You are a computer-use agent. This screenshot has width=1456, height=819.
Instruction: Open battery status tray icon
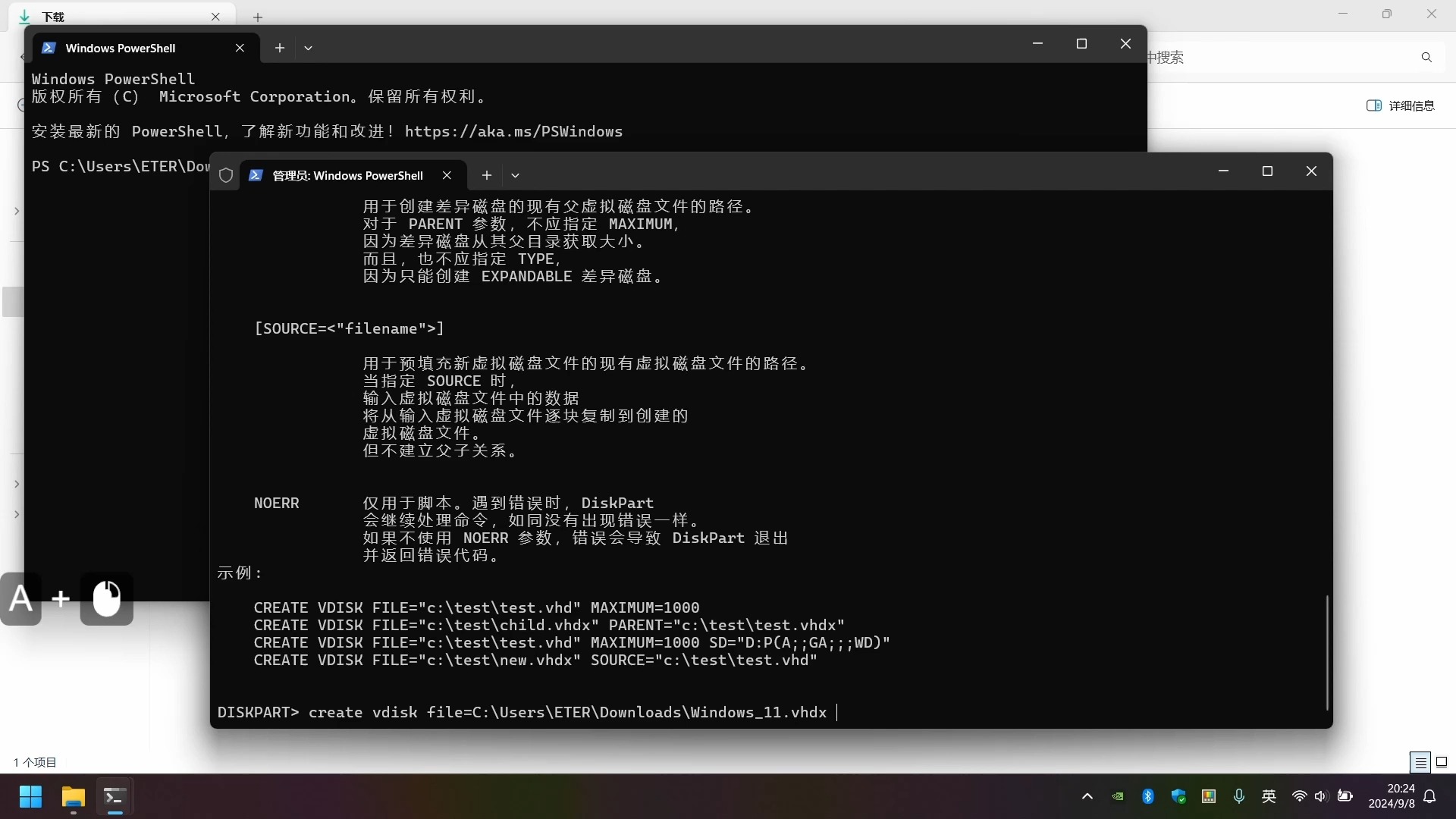[x=1345, y=796]
